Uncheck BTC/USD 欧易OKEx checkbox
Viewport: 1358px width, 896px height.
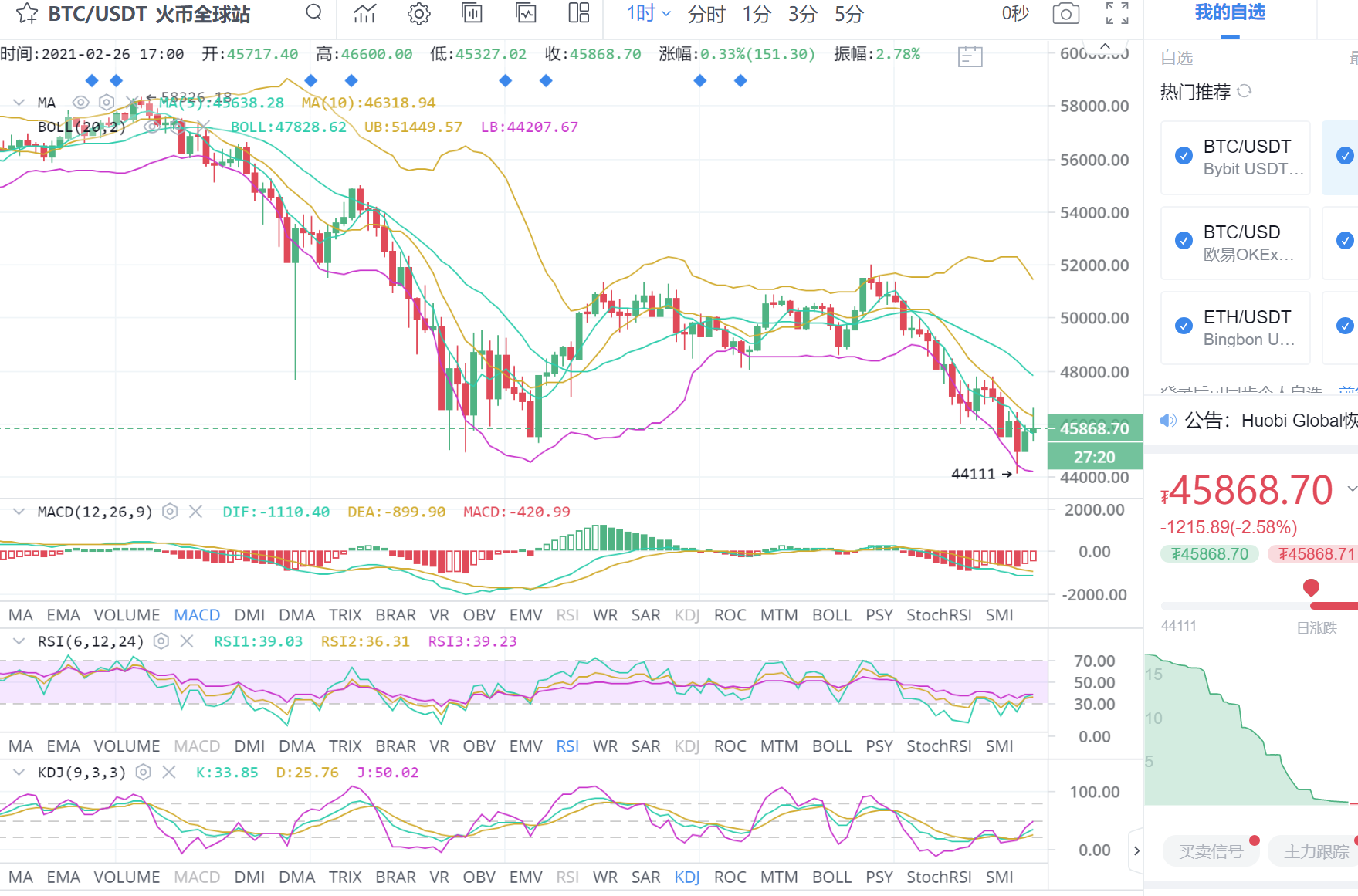[1184, 241]
